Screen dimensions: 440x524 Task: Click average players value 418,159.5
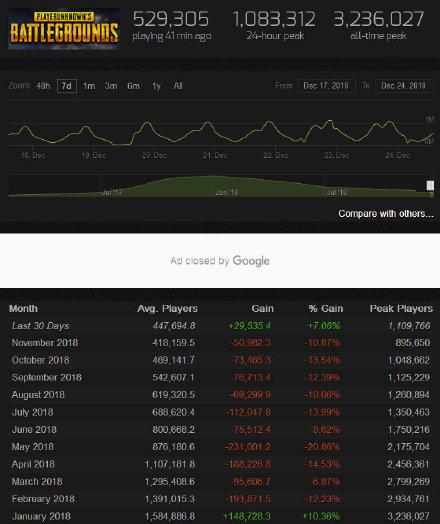coord(173,343)
